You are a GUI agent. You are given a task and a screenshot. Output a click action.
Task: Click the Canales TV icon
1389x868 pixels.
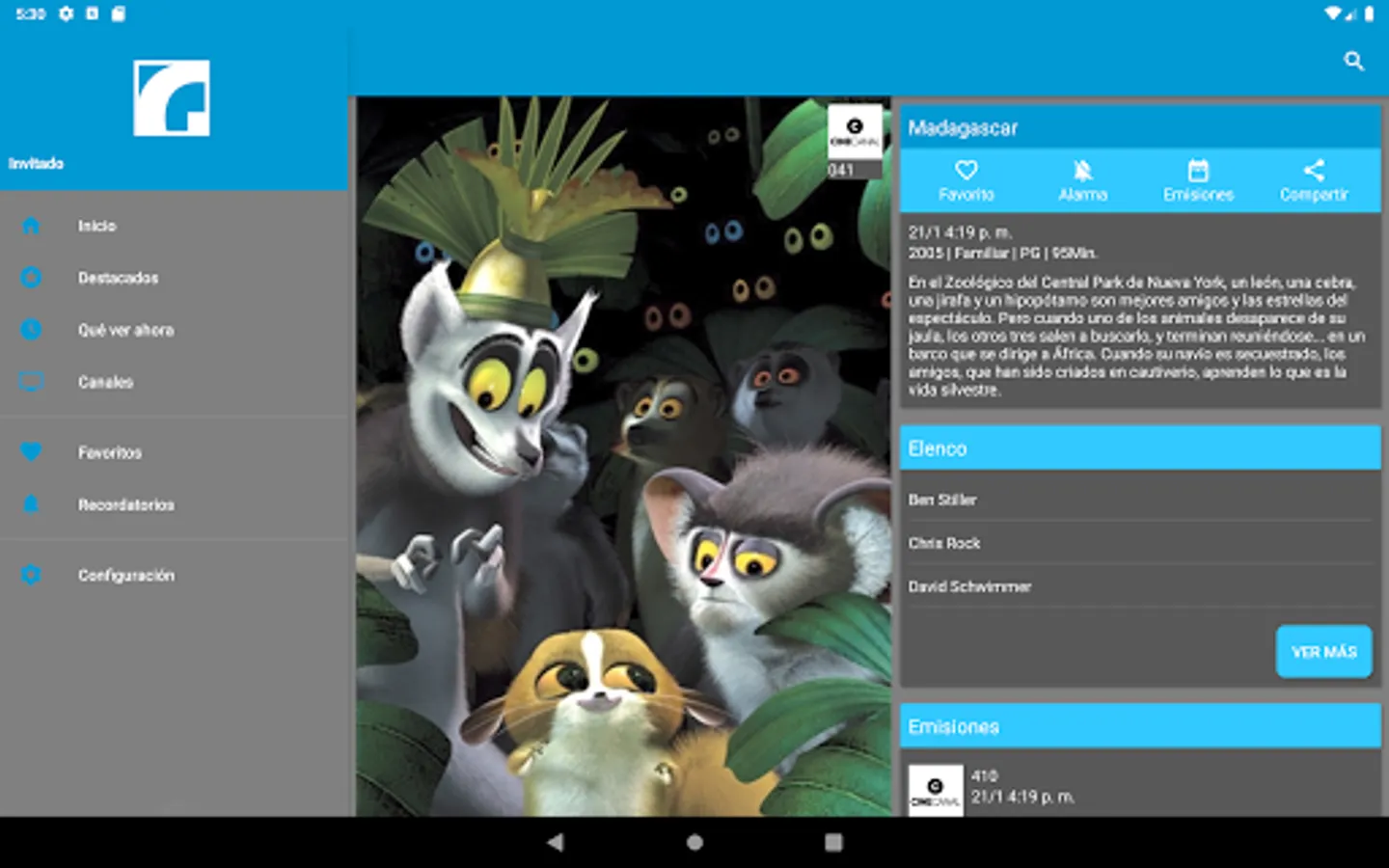click(x=31, y=382)
